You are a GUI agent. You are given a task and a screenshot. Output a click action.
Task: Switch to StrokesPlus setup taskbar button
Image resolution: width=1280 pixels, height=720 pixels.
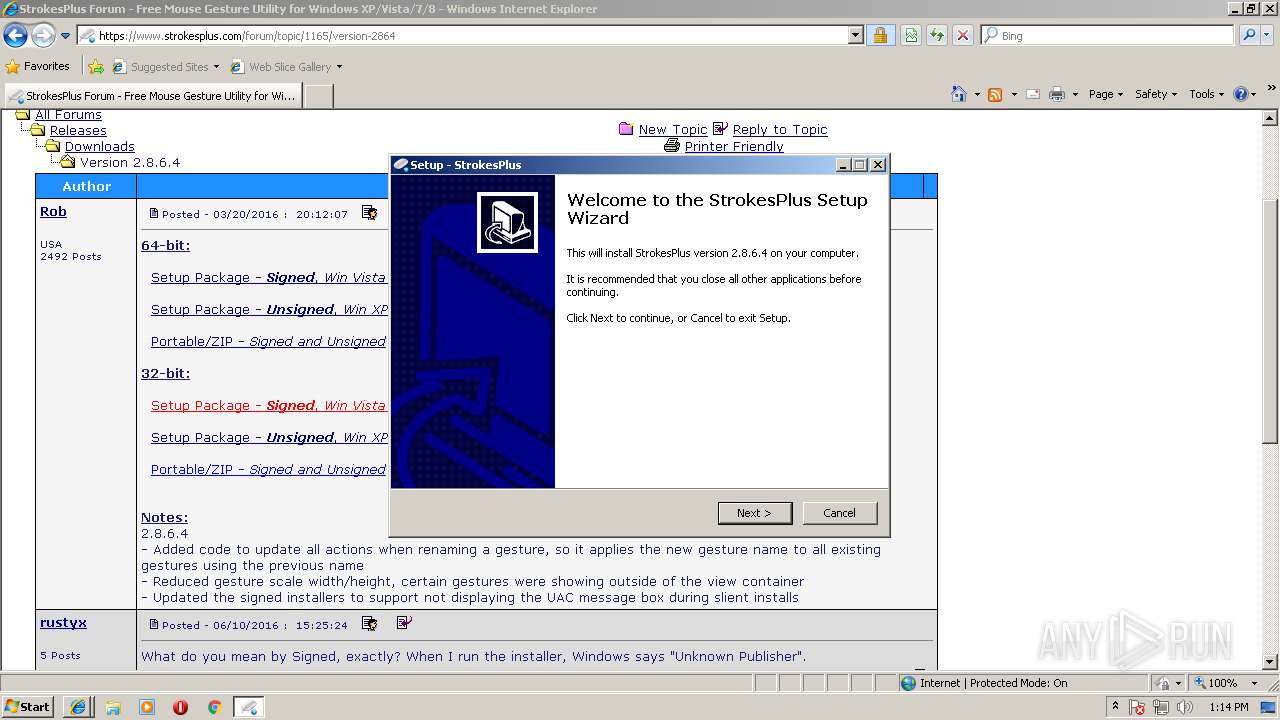tap(249, 707)
